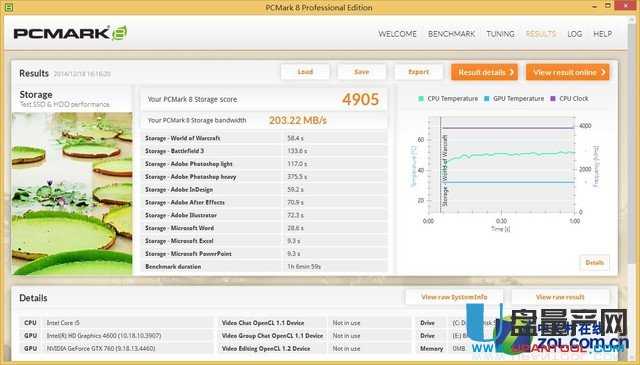Click the Details button under the chart
The image size is (640, 365).
[594, 263]
